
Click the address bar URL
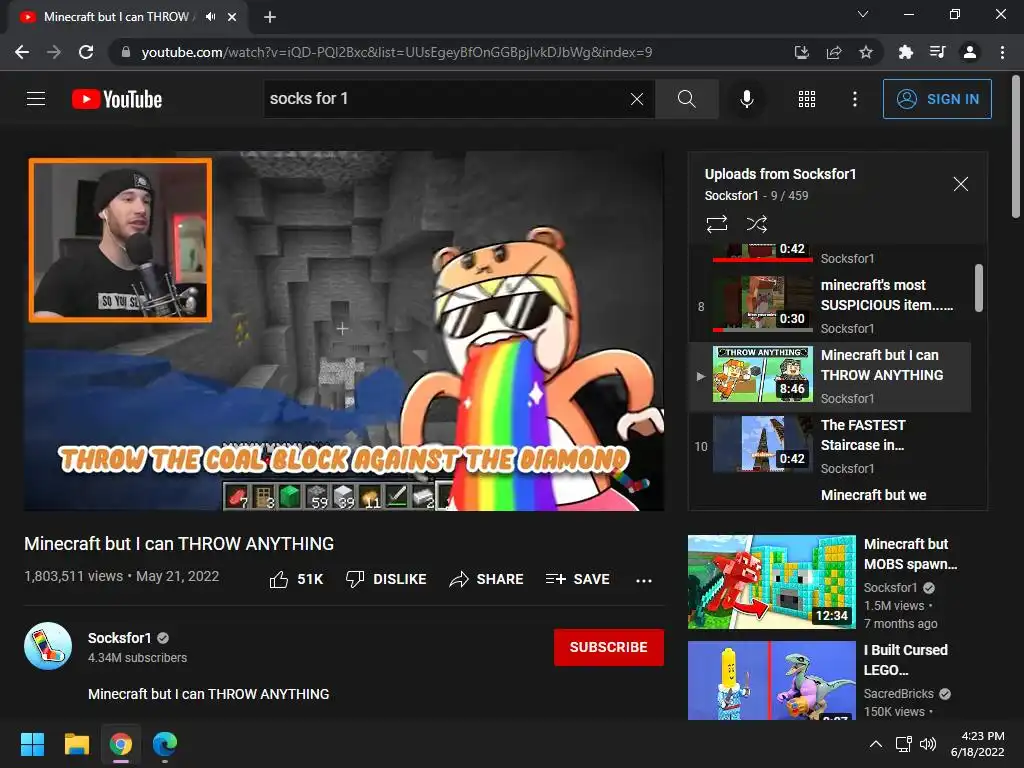(396, 52)
